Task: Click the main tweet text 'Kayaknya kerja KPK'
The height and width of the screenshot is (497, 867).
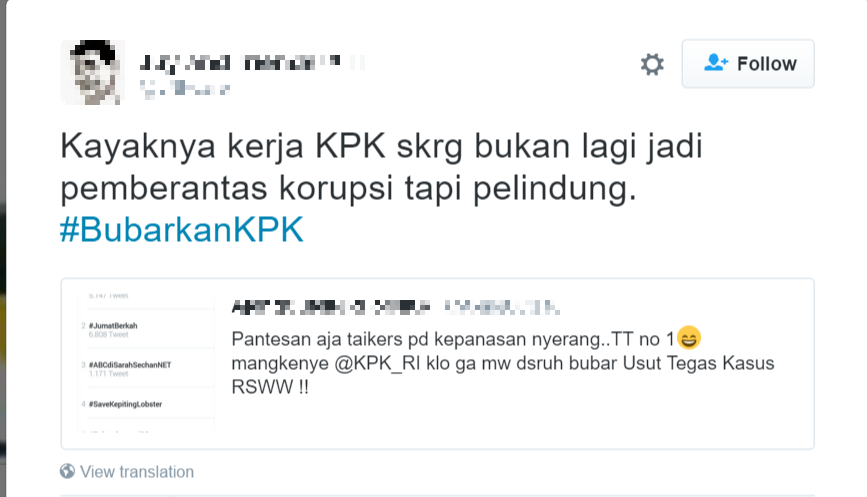Action: coord(381,167)
